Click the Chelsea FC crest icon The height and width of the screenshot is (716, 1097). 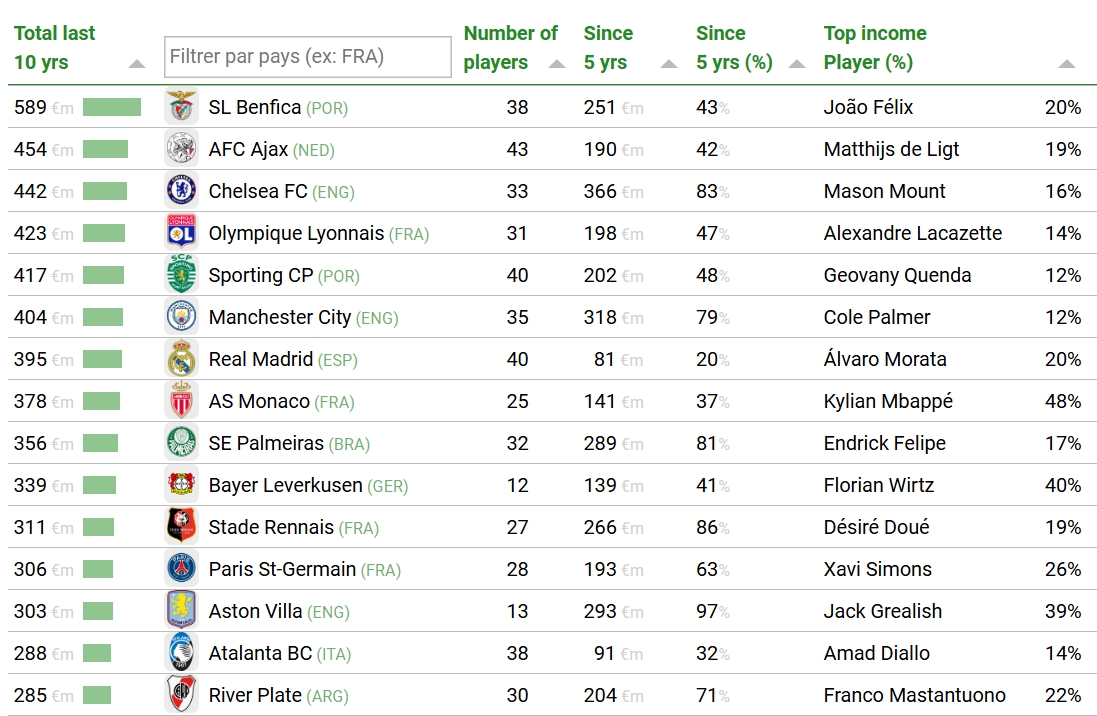pyautogui.click(x=182, y=191)
